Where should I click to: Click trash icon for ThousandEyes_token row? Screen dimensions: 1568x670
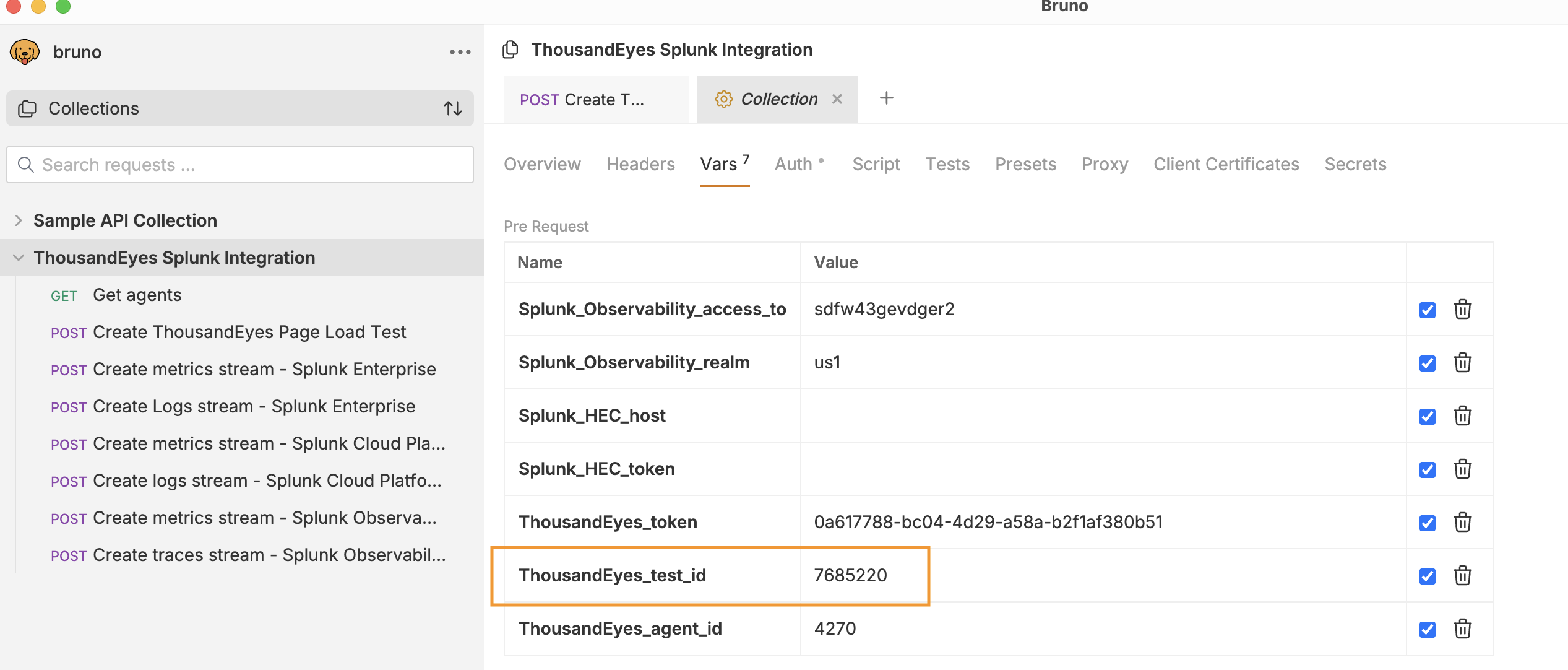[1462, 522]
